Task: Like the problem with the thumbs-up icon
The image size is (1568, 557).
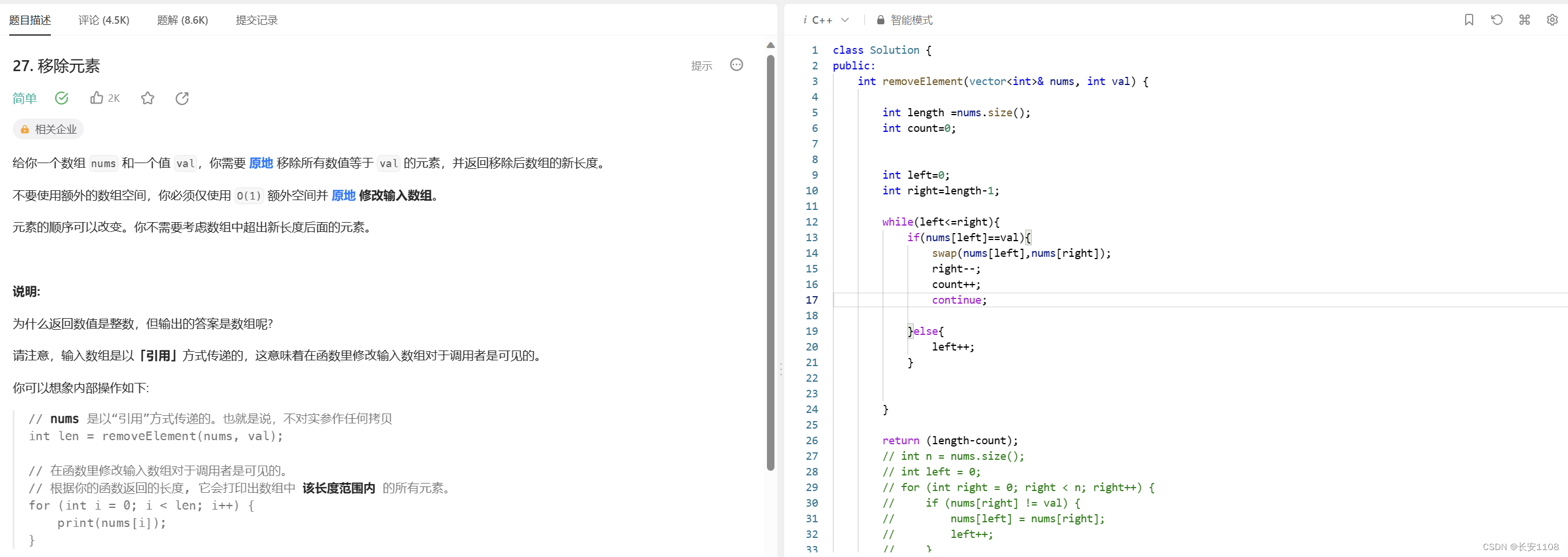Action: coord(96,98)
